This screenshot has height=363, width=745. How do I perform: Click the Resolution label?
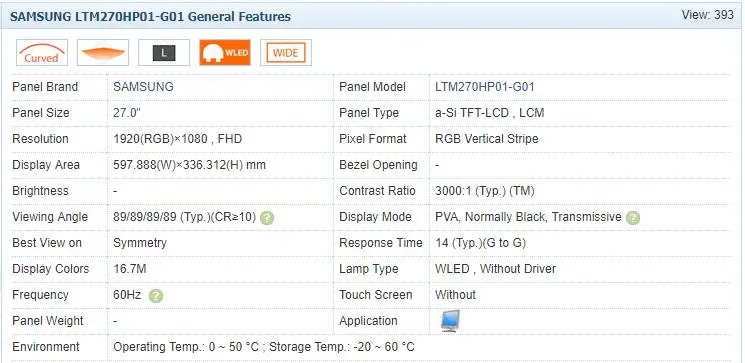40,139
